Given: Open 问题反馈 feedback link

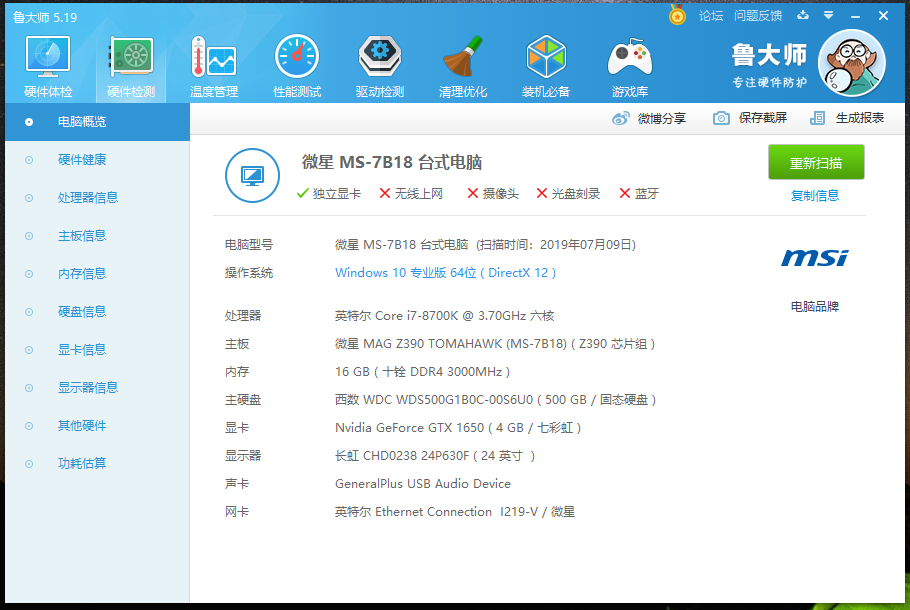Looking at the screenshot, I should click(758, 16).
